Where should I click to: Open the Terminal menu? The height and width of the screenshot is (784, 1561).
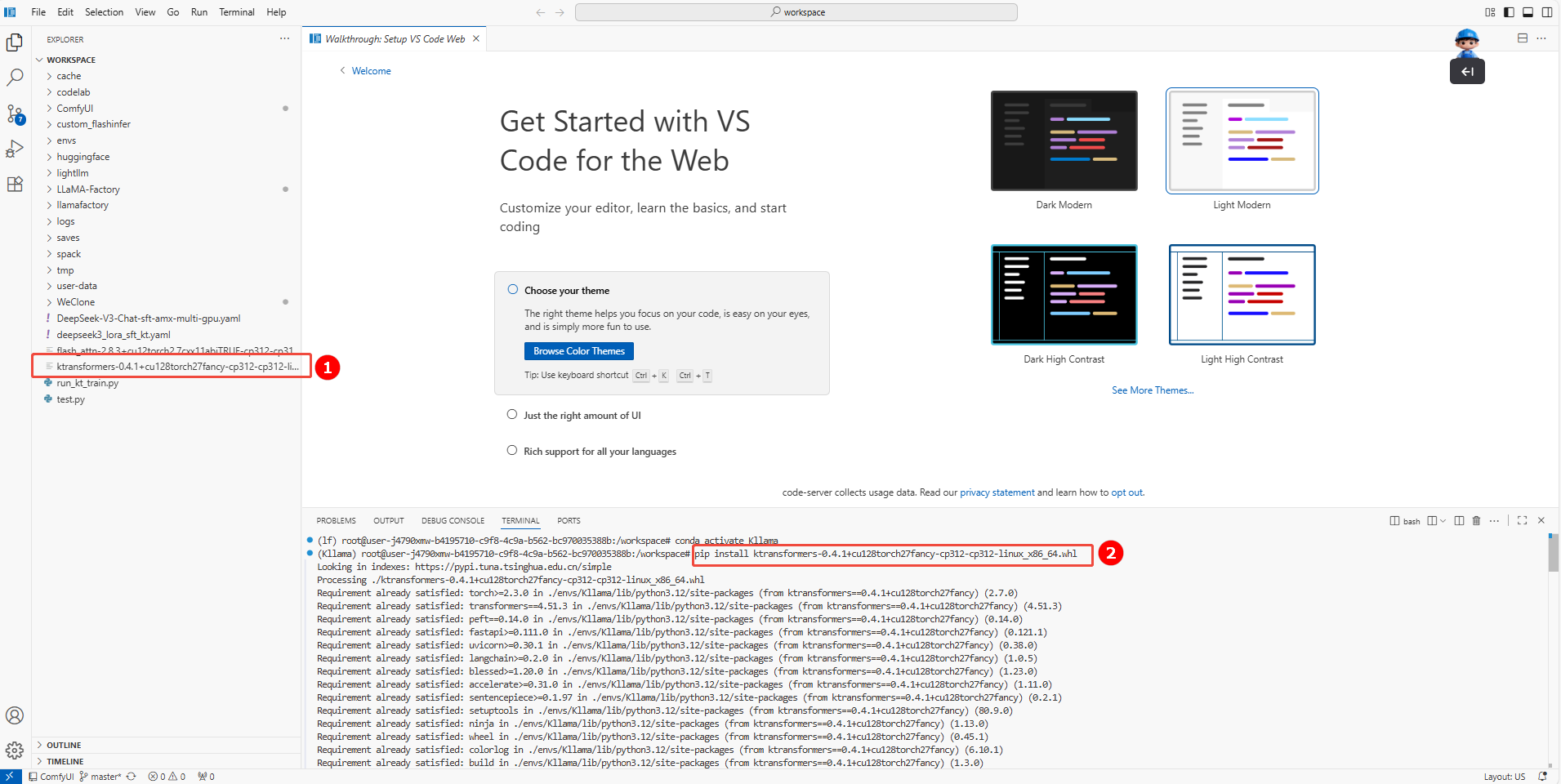pos(236,12)
